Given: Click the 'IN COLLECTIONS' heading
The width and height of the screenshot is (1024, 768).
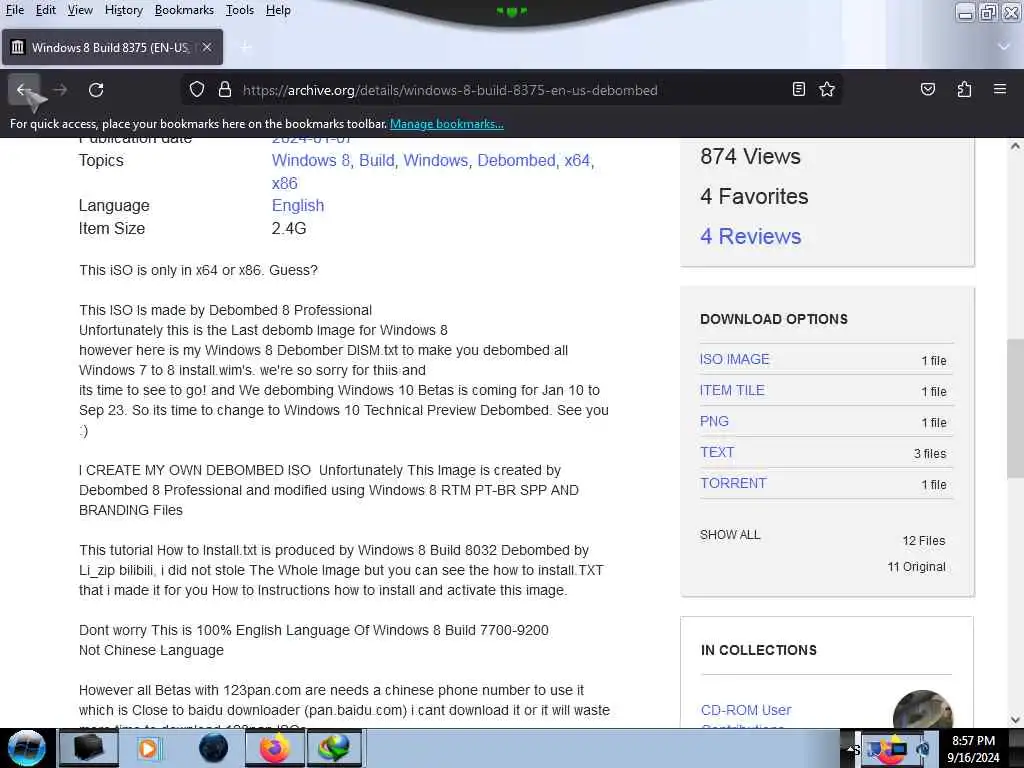Looking at the screenshot, I should click(759, 650).
